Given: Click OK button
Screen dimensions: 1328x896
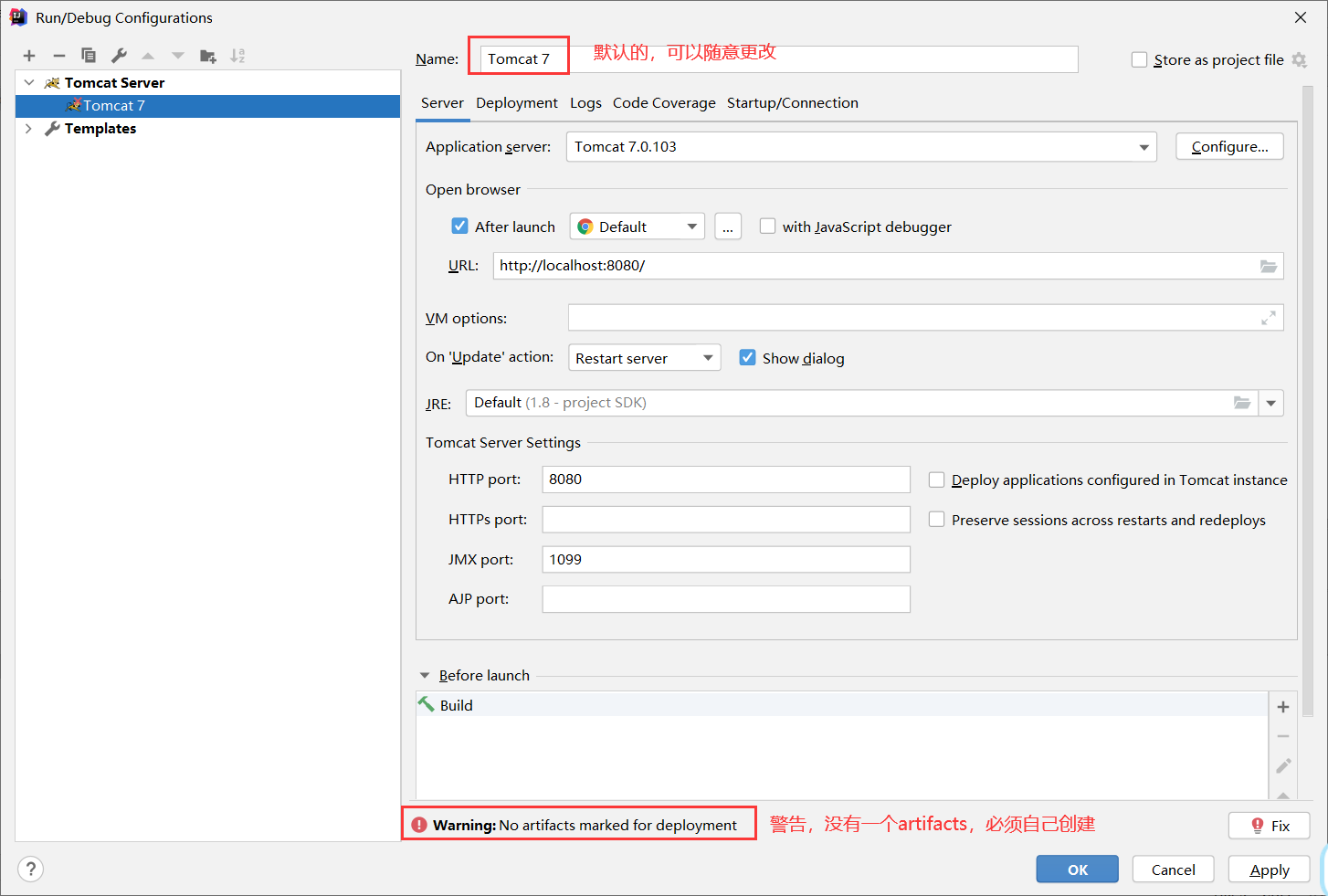Looking at the screenshot, I should click(x=1077, y=870).
